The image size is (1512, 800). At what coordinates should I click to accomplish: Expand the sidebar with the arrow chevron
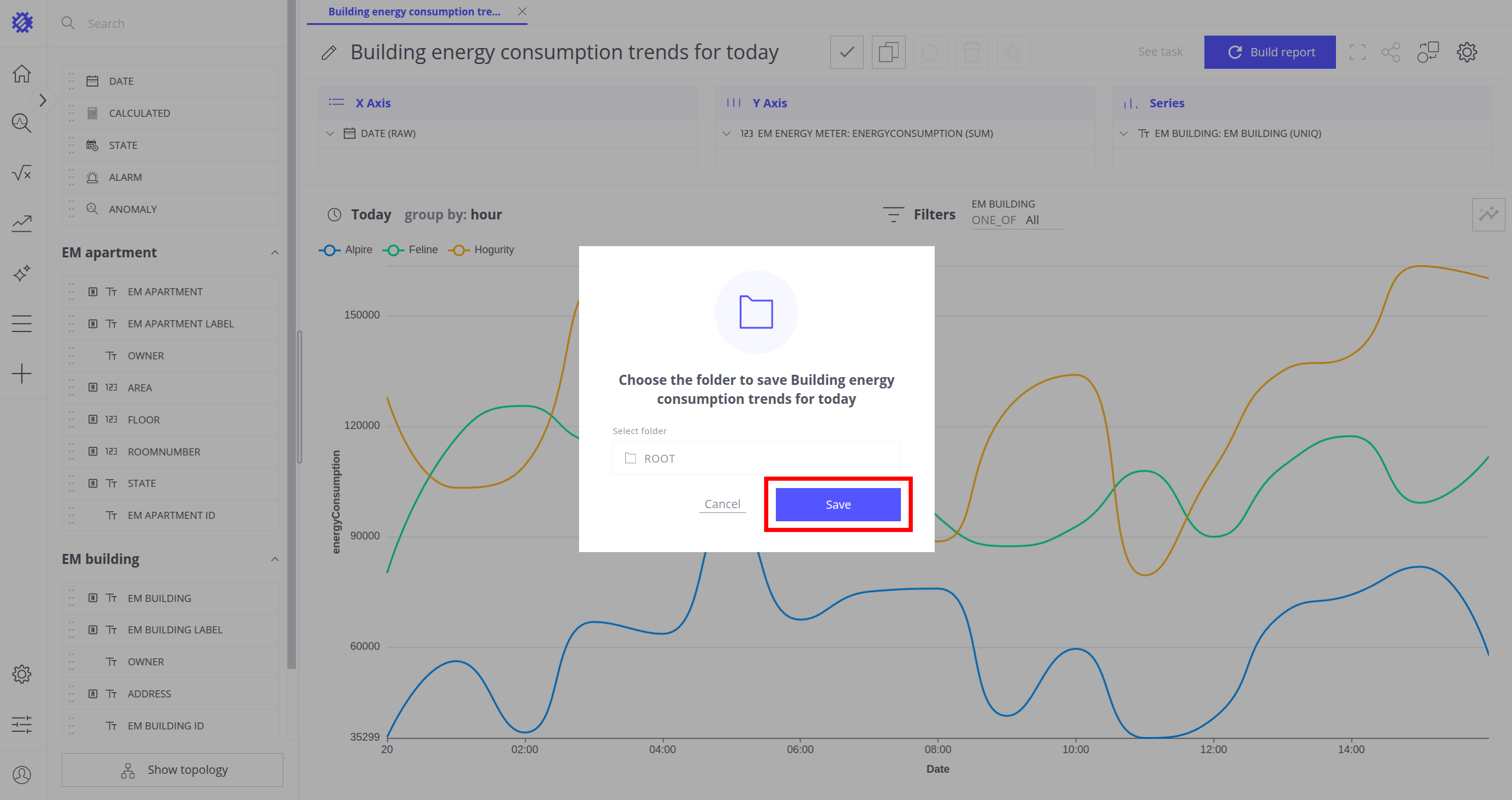pyautogui.click(x=43, y=100)
